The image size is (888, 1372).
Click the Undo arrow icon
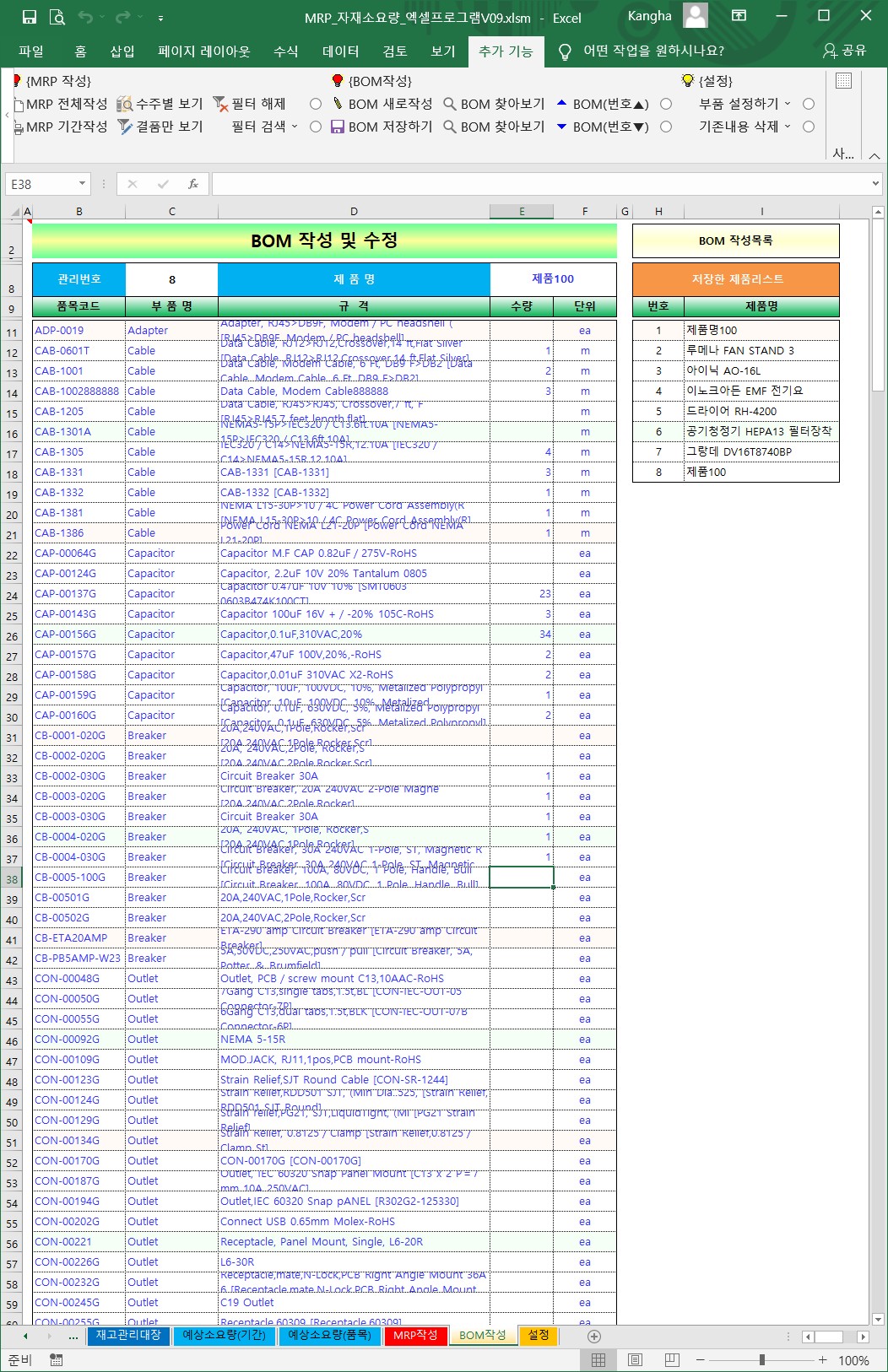(x=84, y=16)
